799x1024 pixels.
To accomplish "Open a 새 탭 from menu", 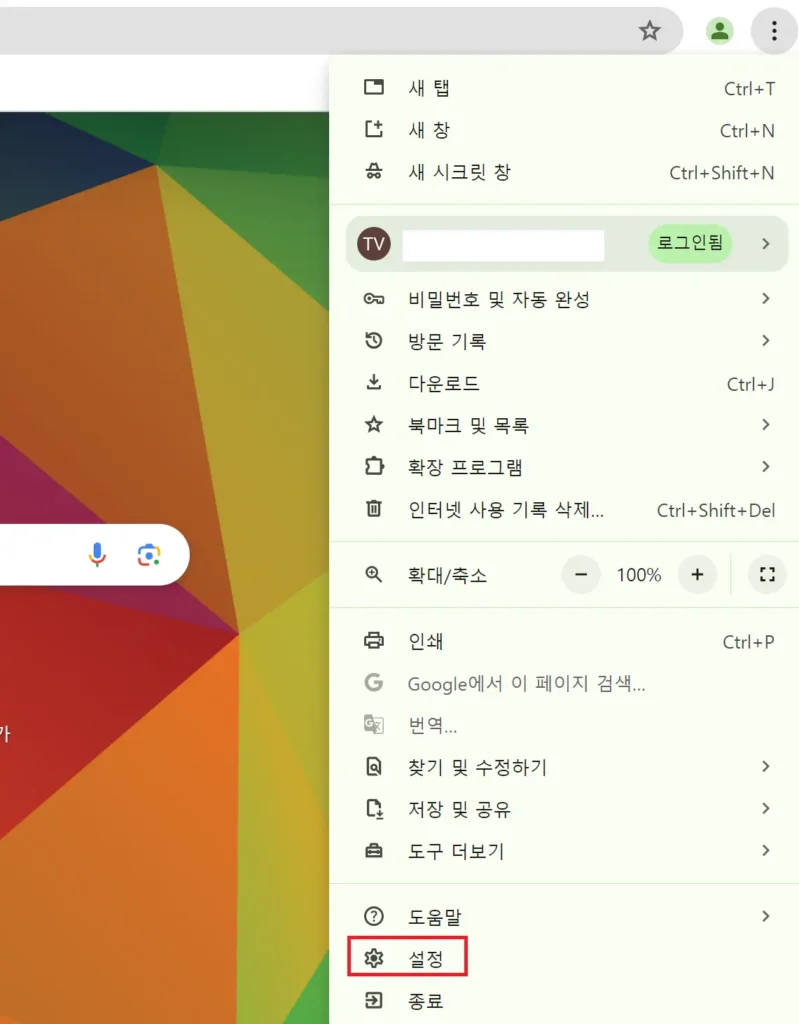I will pyautogui.click(x=564, y=88).
